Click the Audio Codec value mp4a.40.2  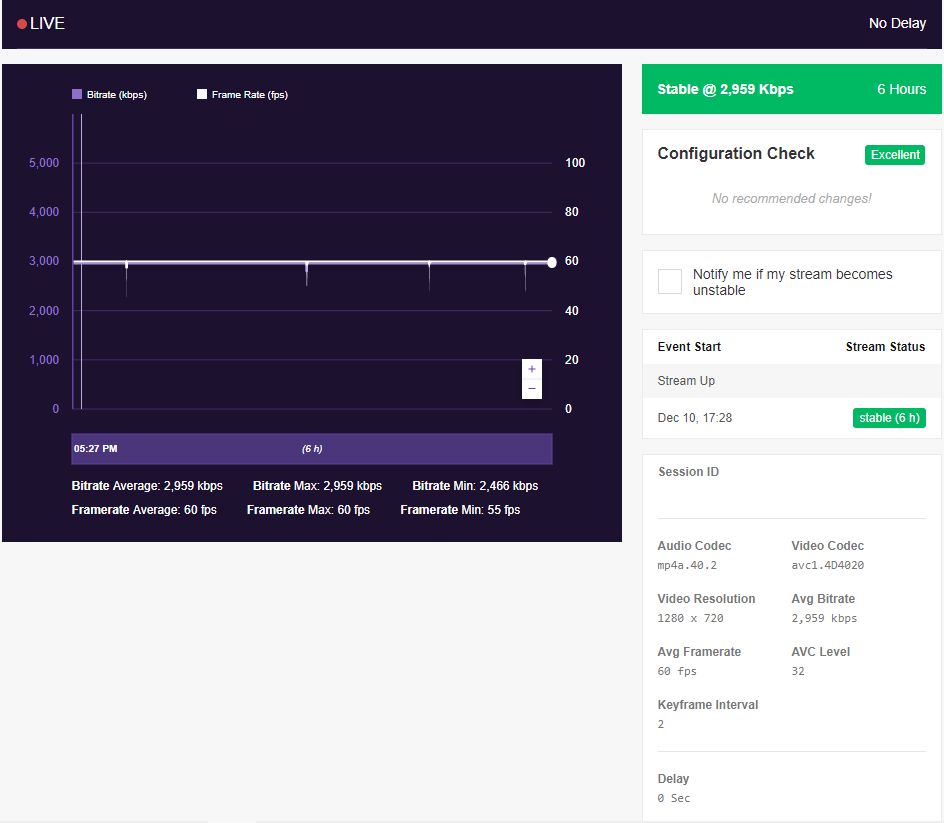(687, 565)
